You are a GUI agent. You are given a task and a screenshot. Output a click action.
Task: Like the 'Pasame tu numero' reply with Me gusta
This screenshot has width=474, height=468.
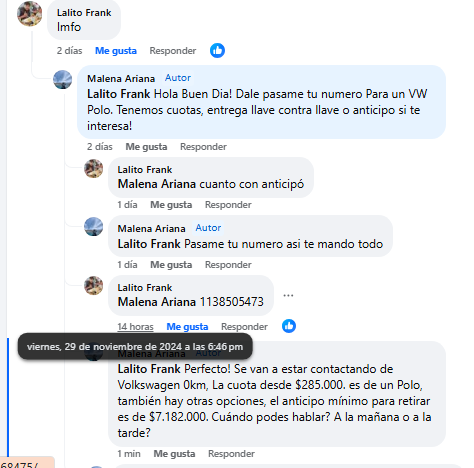pyautogui.click(x=171, y=265)
